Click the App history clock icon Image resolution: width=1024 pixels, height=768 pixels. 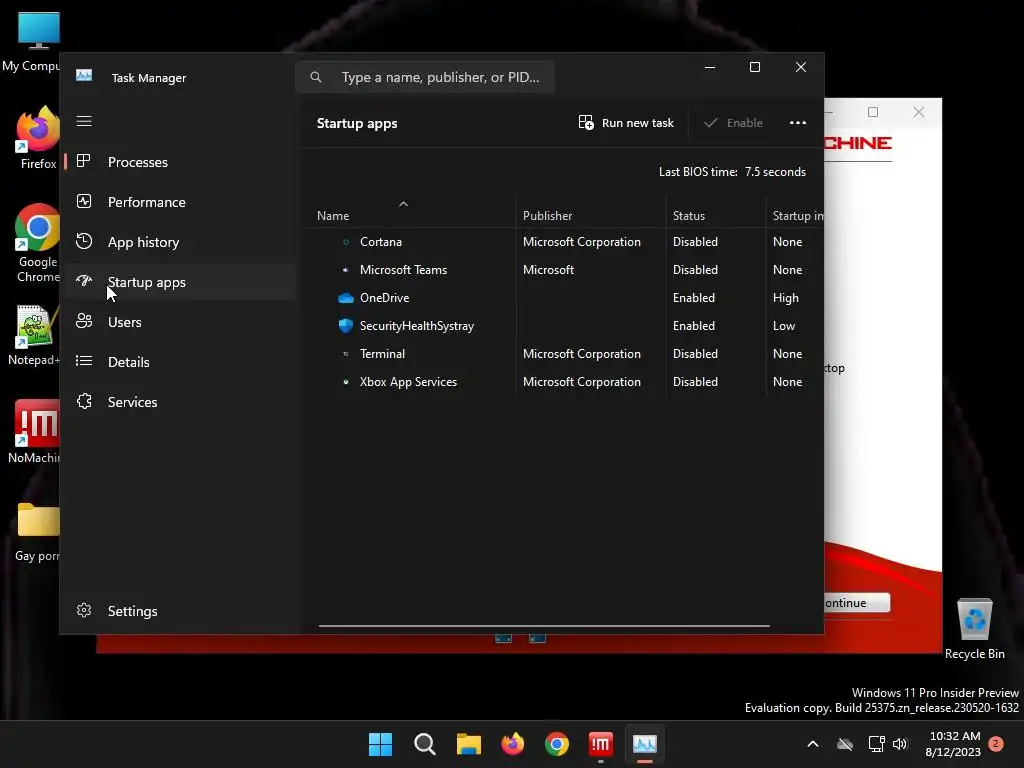pyautogui.click(x=84, y=242)
